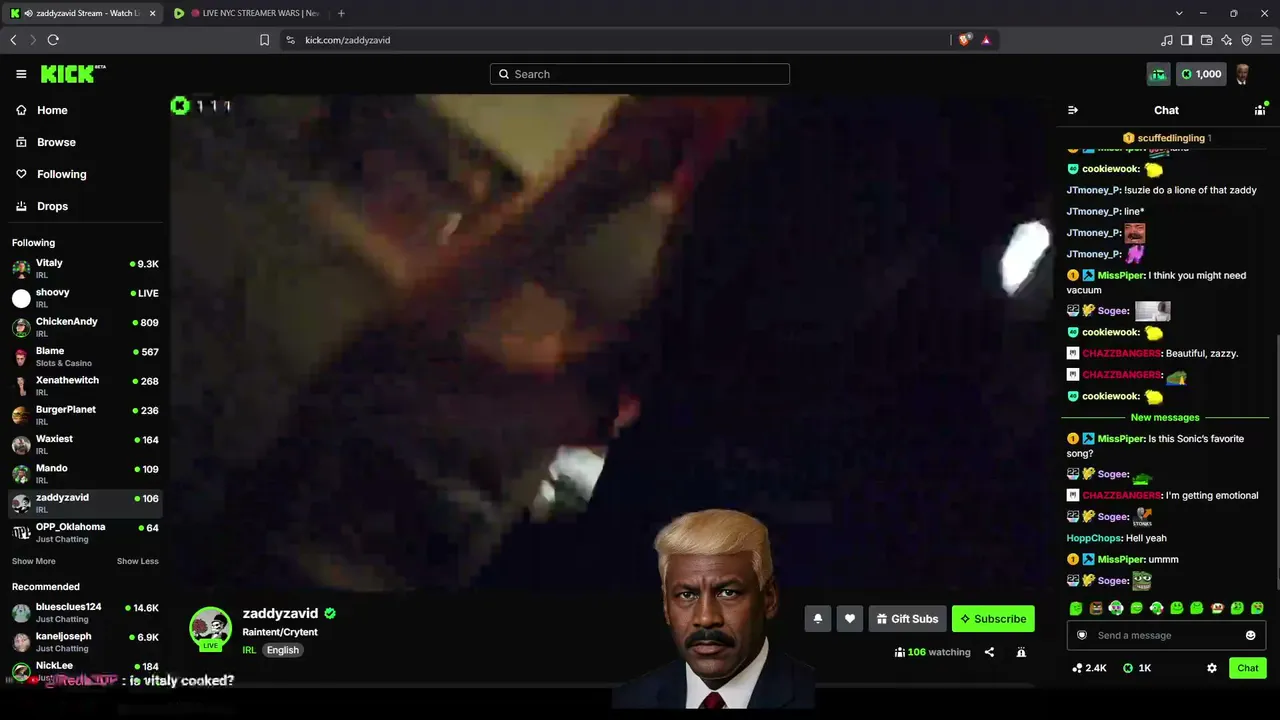The width and height of the screenshot is (1280, 720).
Task: Open ChickenAndy's channel
Action: (x=85, y=327)
